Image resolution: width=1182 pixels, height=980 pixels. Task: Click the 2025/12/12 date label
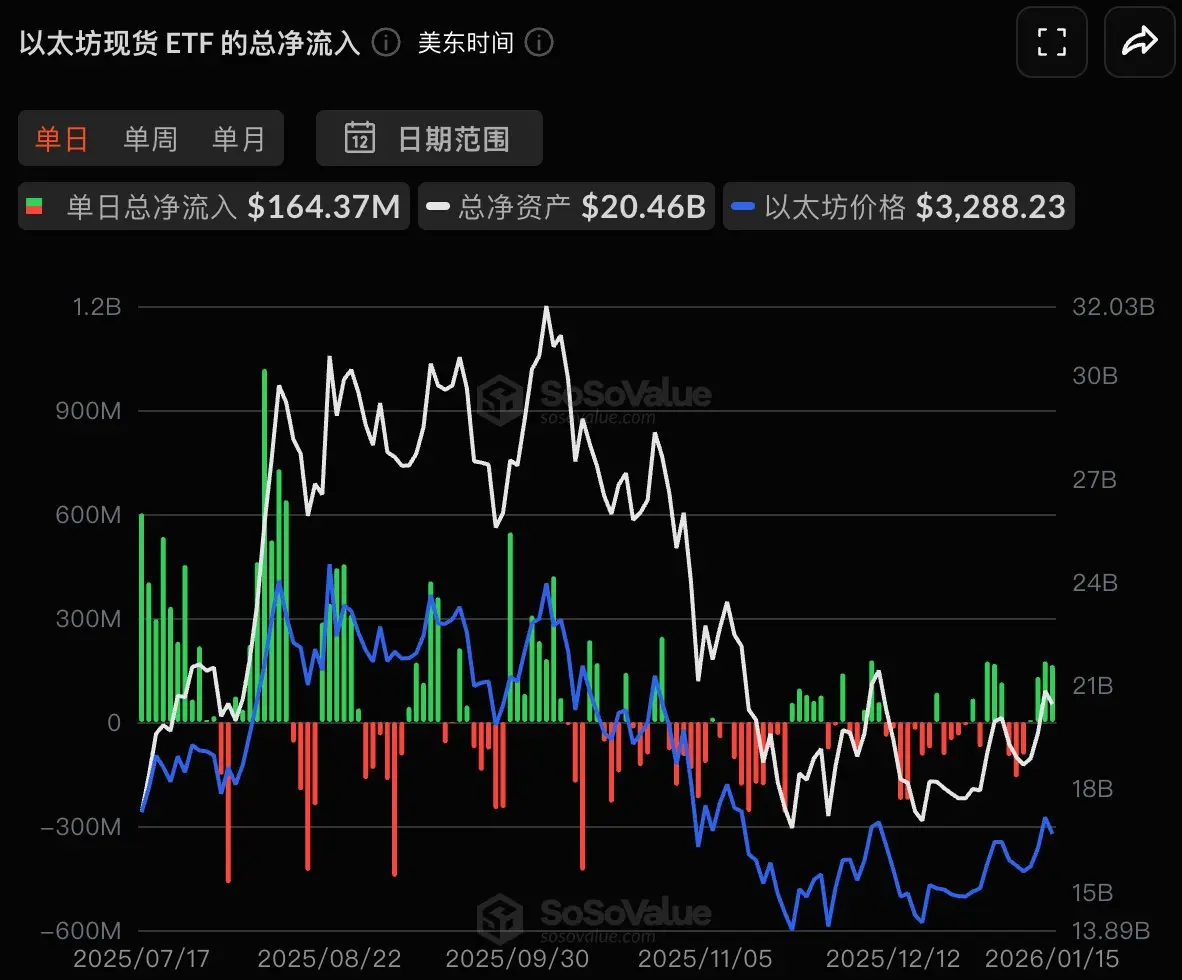pyautogui.click(x=893, y=959)
